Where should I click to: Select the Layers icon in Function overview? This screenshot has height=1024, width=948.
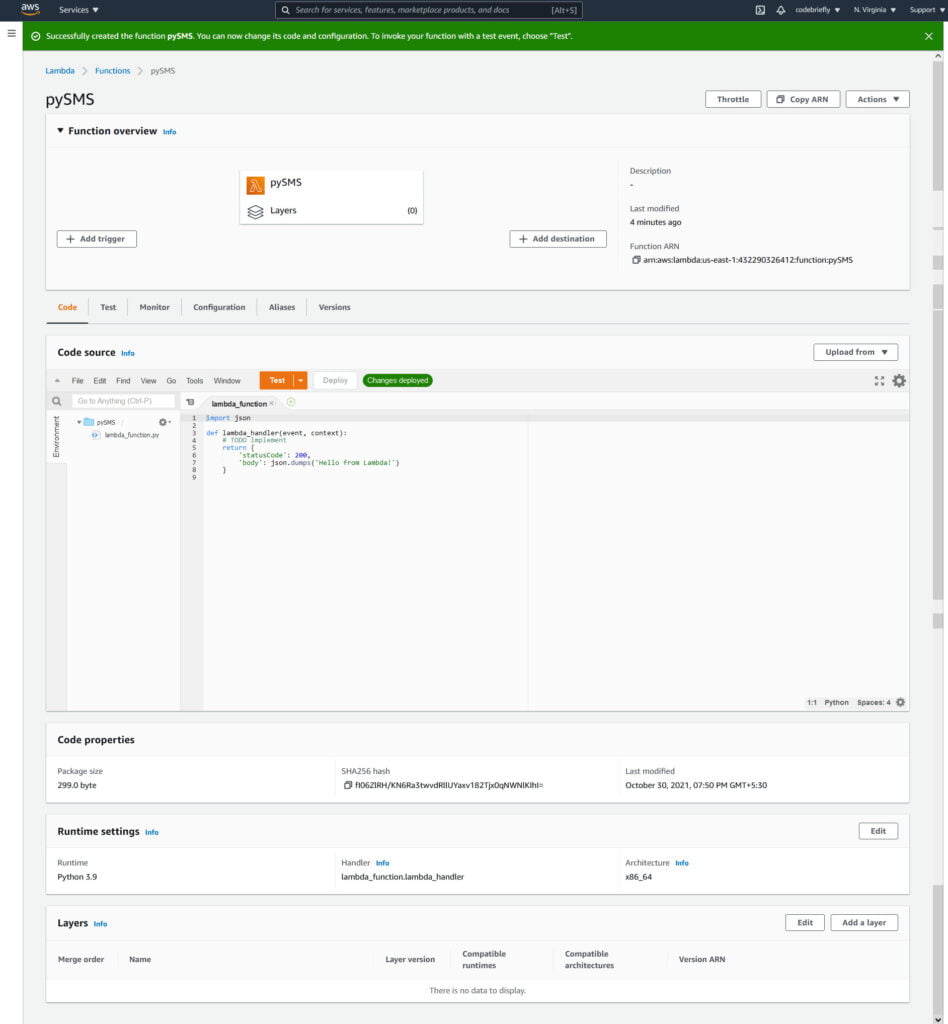pos(256,210)
